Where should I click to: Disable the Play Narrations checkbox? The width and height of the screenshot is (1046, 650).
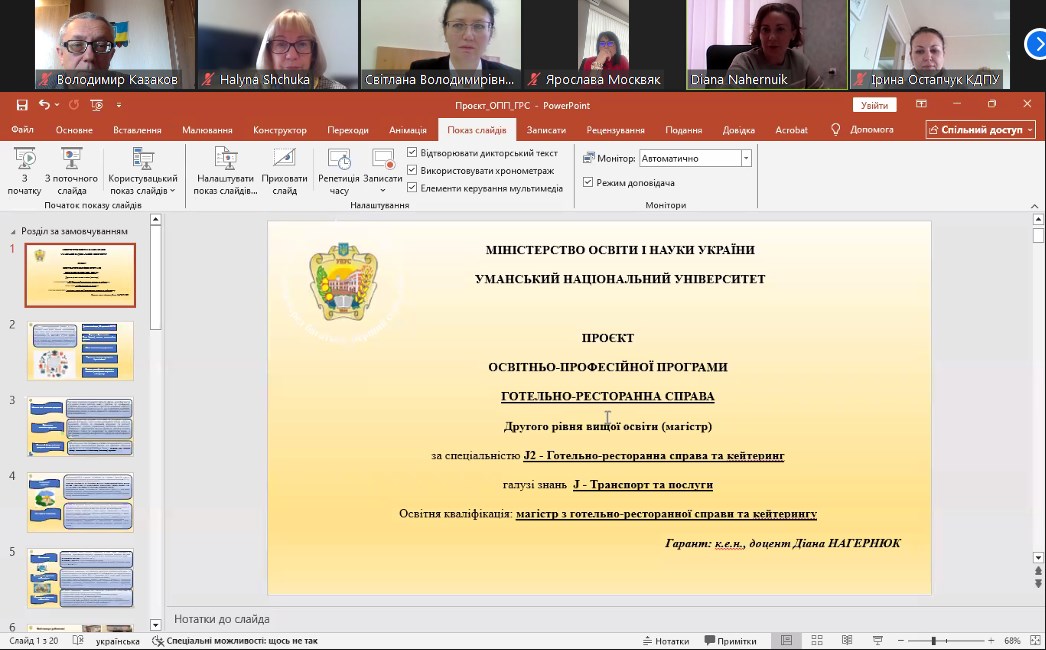(x=412, y=153)
